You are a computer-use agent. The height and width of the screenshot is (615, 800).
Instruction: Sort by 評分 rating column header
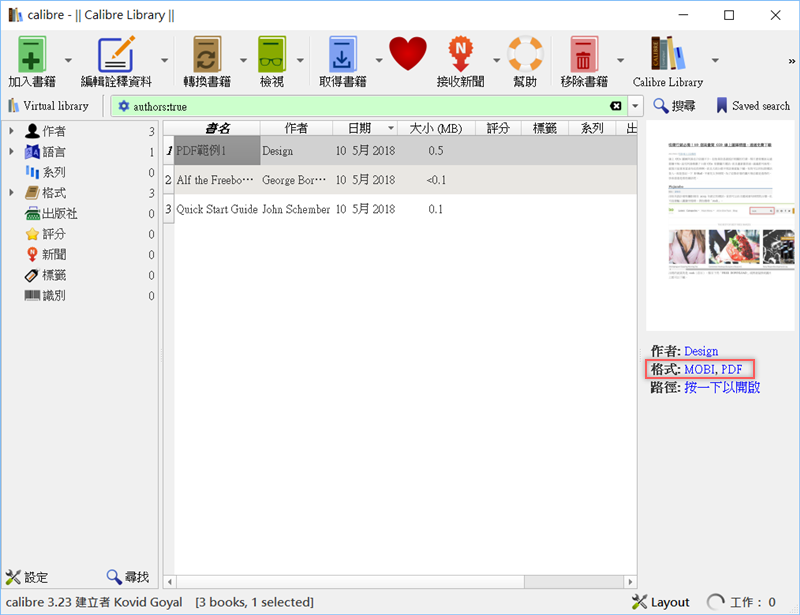498,128
